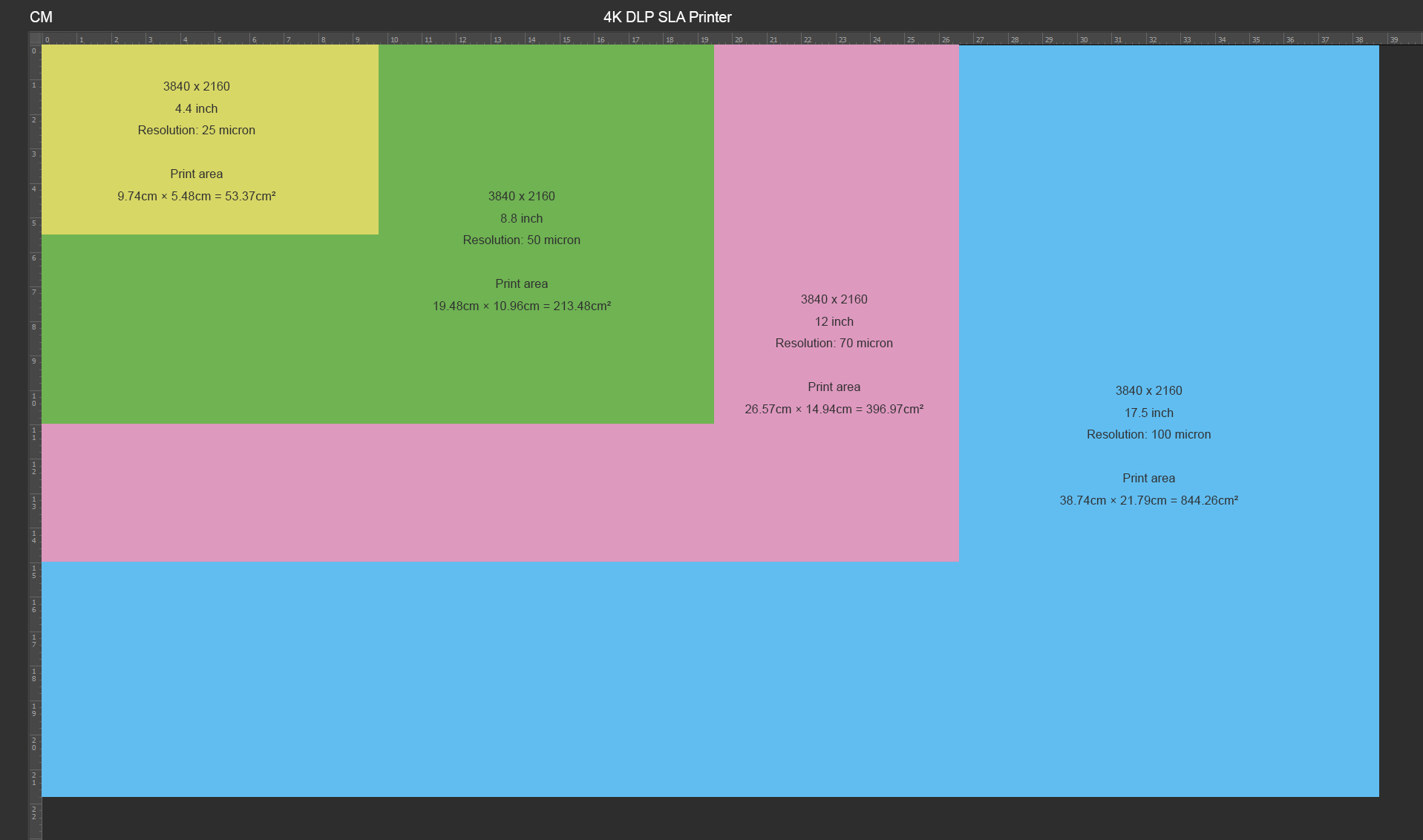The image size is (1423, 840).
Task: Click the "Resolution: 50 micron" text
Action: [x=521, y=240]
